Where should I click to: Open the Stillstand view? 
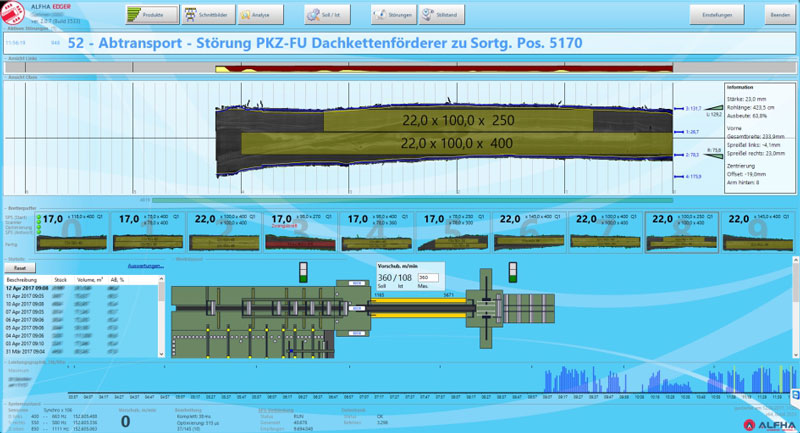[x=450, y=15]
